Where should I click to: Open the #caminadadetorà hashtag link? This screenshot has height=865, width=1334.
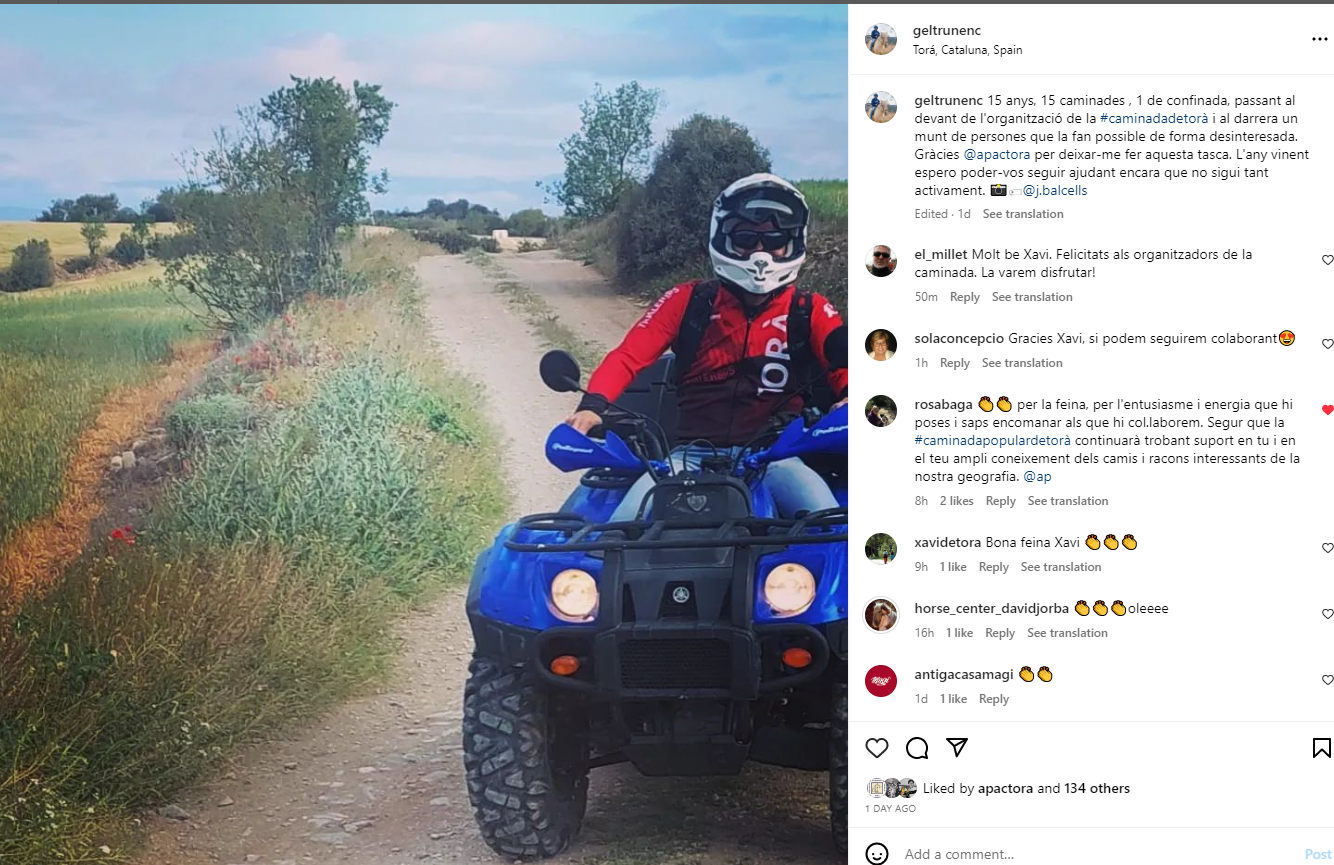[1147, 118]
